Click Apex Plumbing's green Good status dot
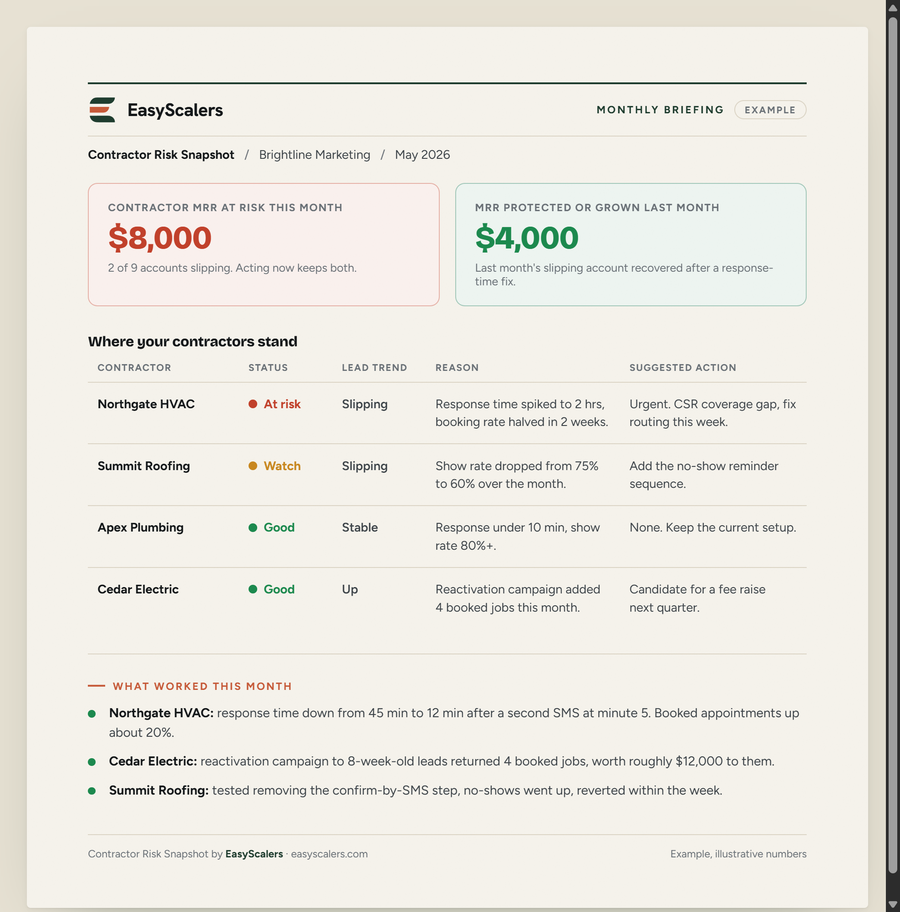 252,528
